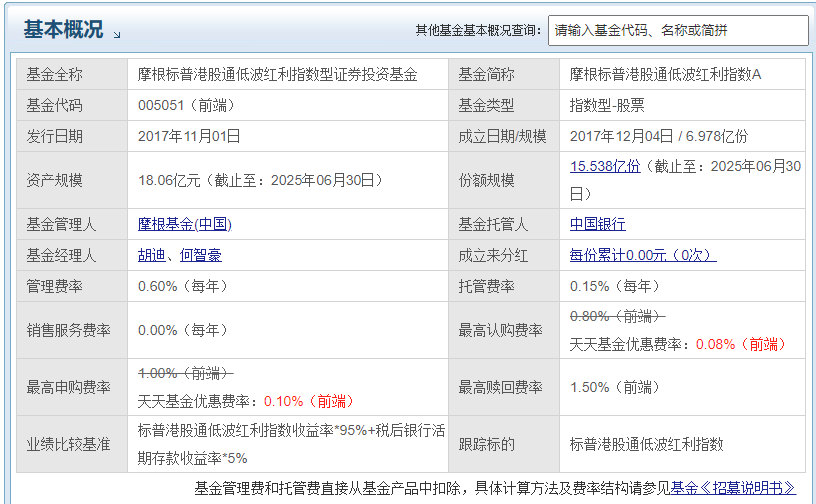Click the custody fee value 0.15%（每年）
Viewport: 816px width, 504px height.
(615, 286)
